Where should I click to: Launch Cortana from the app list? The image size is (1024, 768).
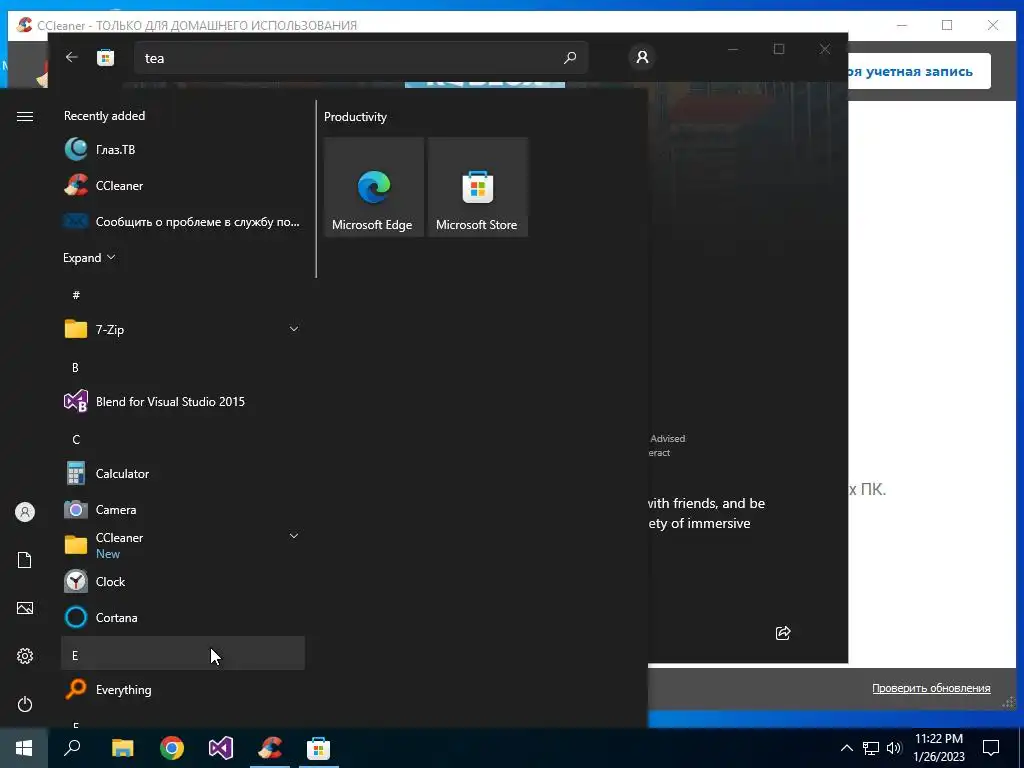183,617
